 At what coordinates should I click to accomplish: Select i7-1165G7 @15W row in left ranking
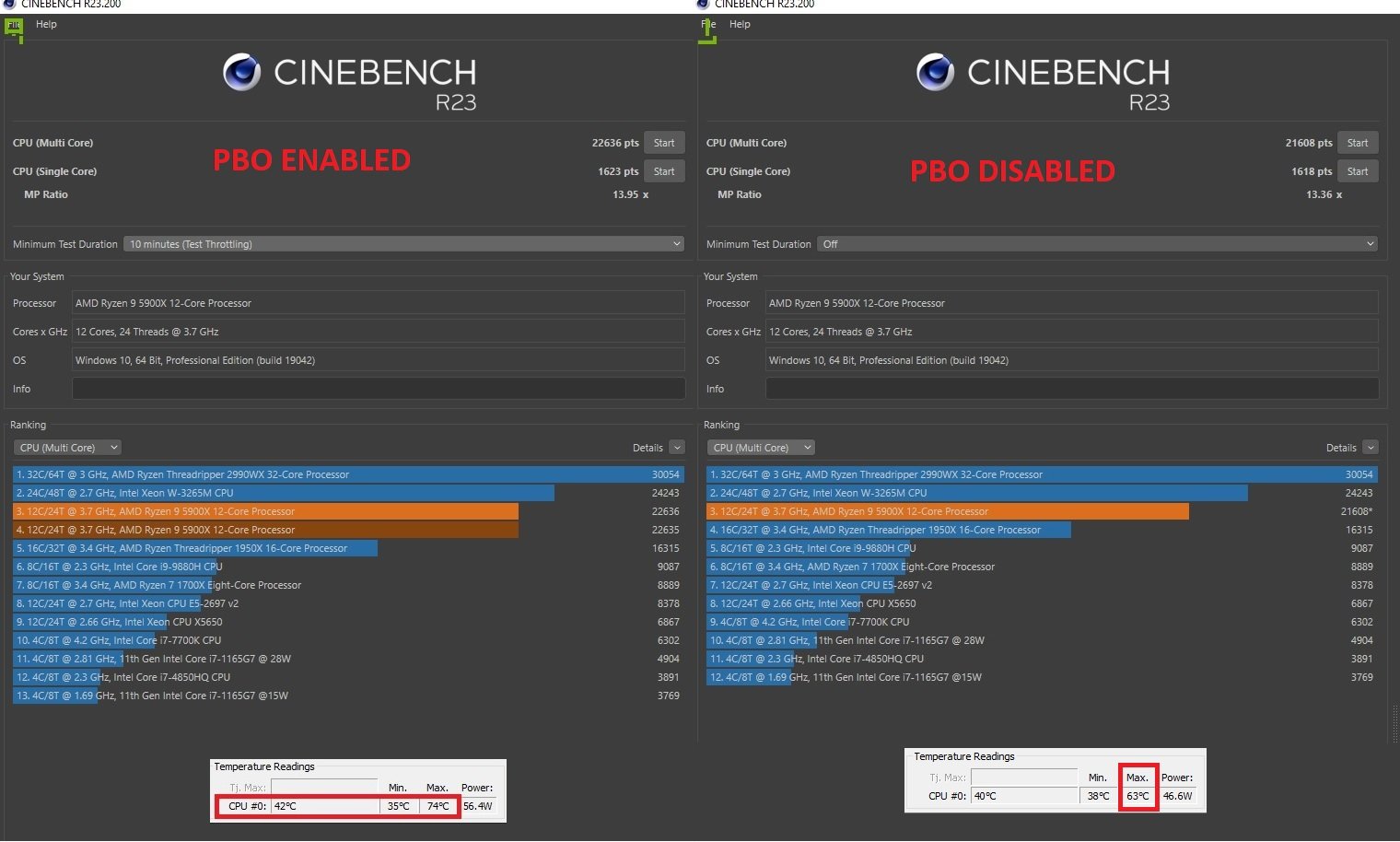[x=348, y=696]
